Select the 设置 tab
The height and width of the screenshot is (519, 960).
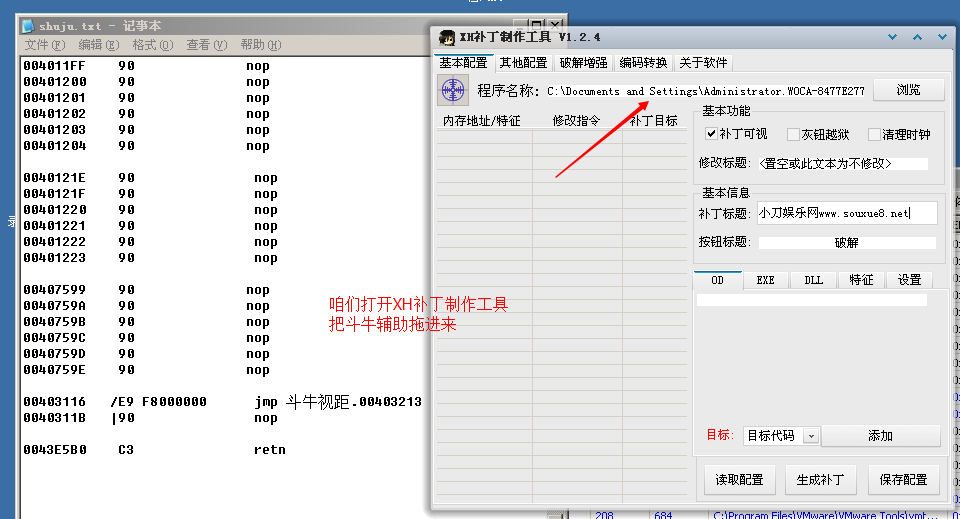coord(909,280)
